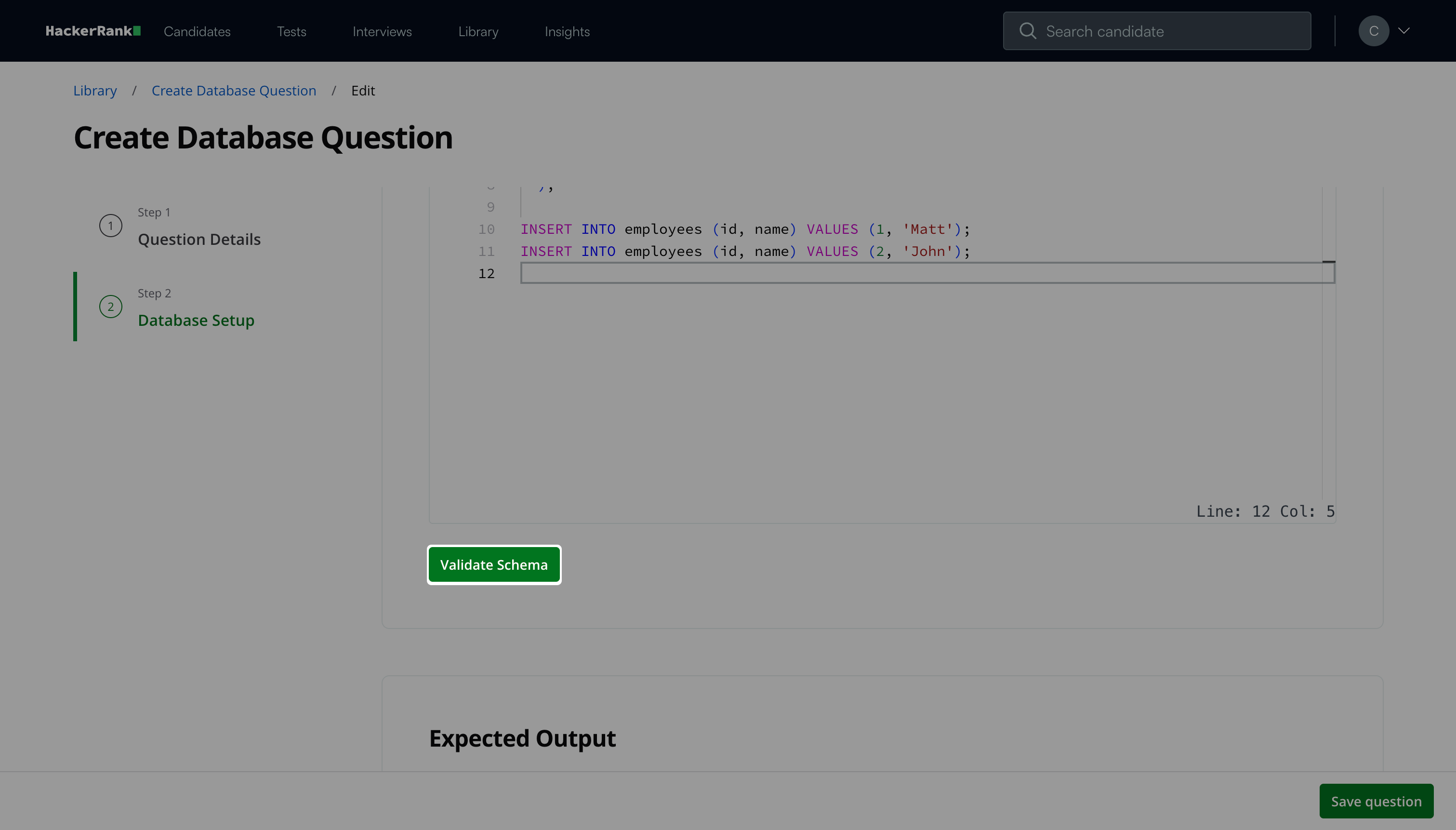1456x830 pixels.
Task: Select the Question Details step
Action: (199, 240)
